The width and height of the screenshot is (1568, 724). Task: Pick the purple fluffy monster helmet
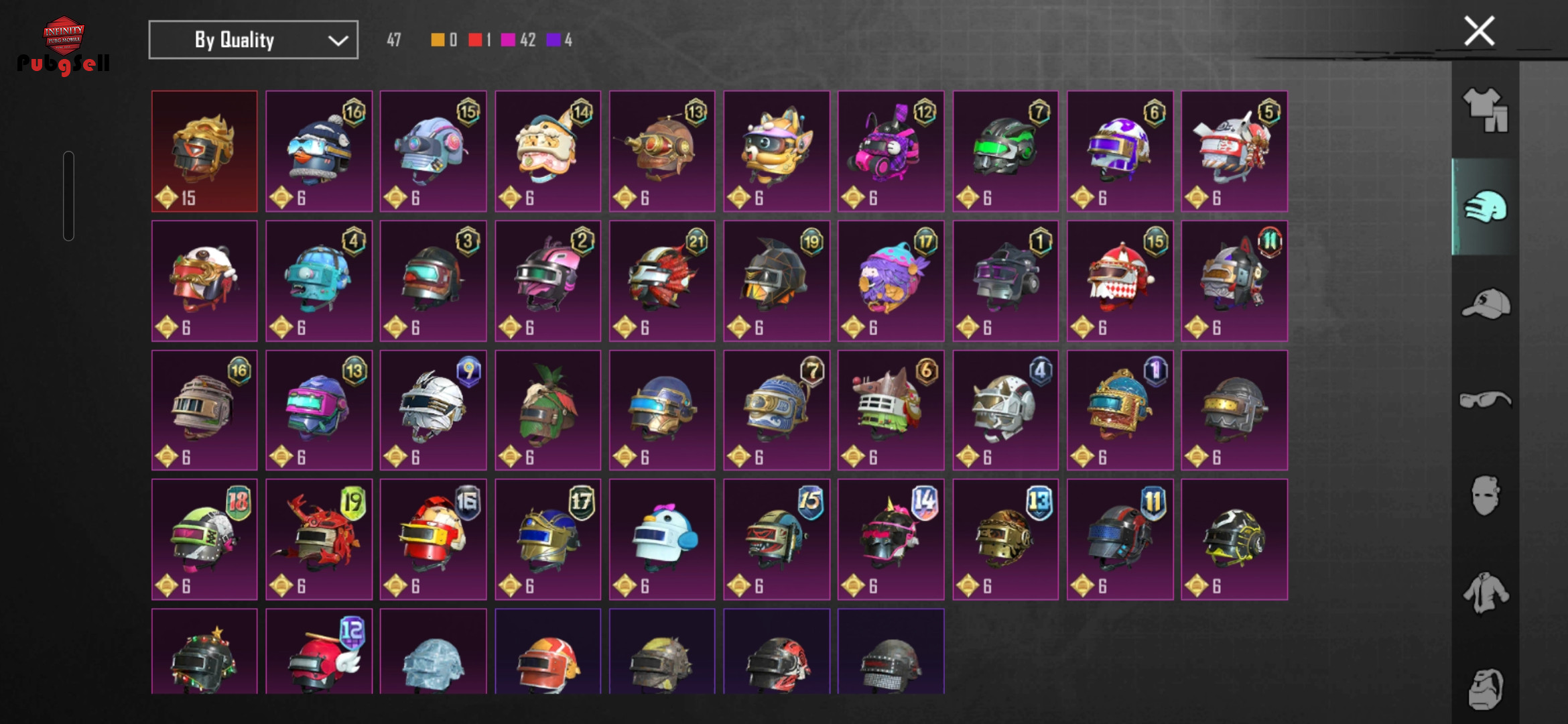point(891,281)
